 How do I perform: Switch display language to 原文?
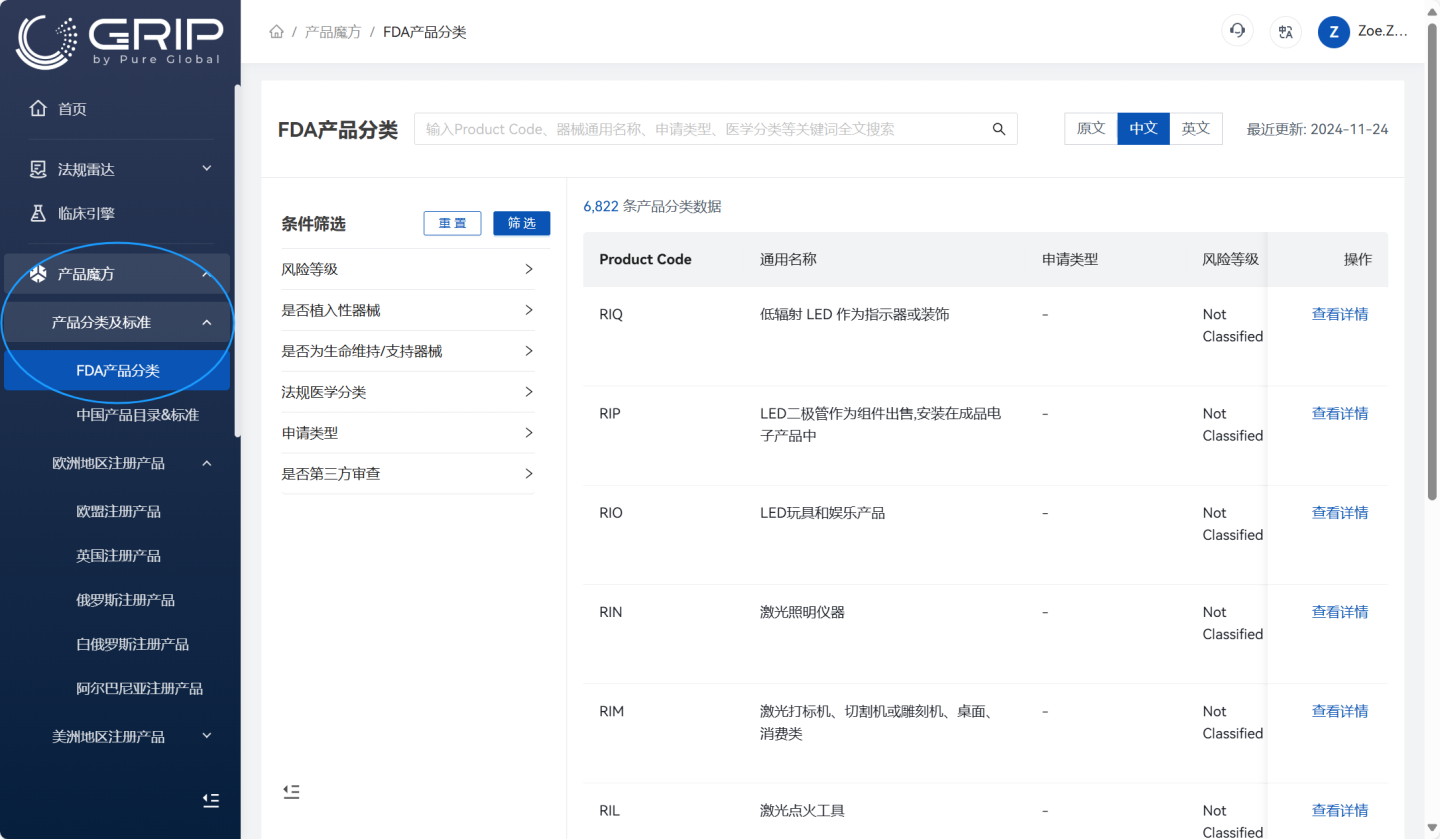pyautogui.click(x=1091, y=128)
